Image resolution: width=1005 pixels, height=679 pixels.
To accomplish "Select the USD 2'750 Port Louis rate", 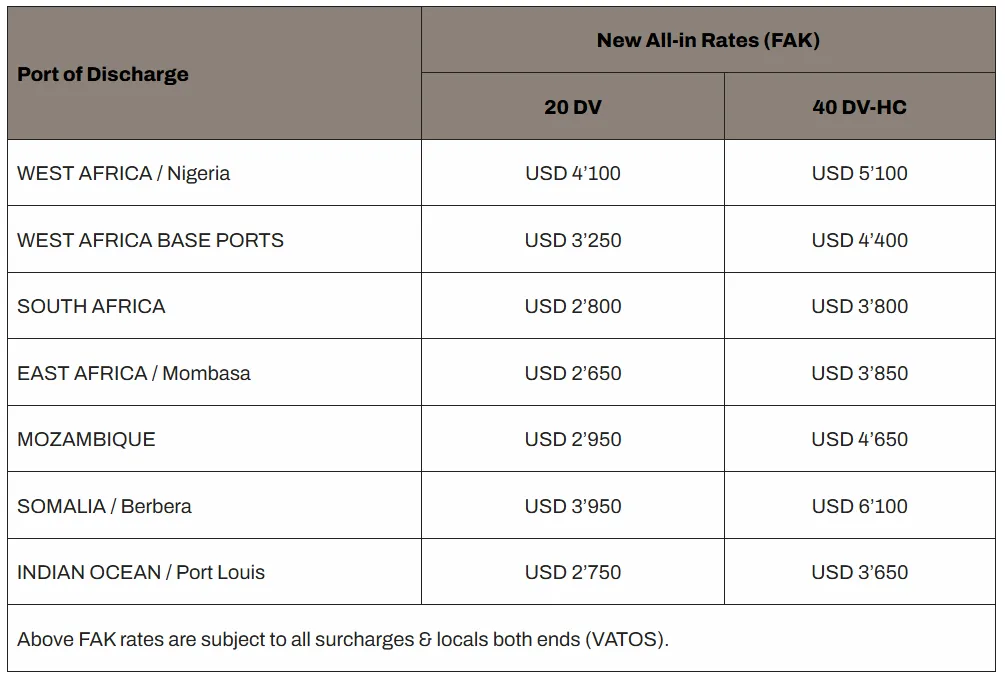I will pos(573,572).
